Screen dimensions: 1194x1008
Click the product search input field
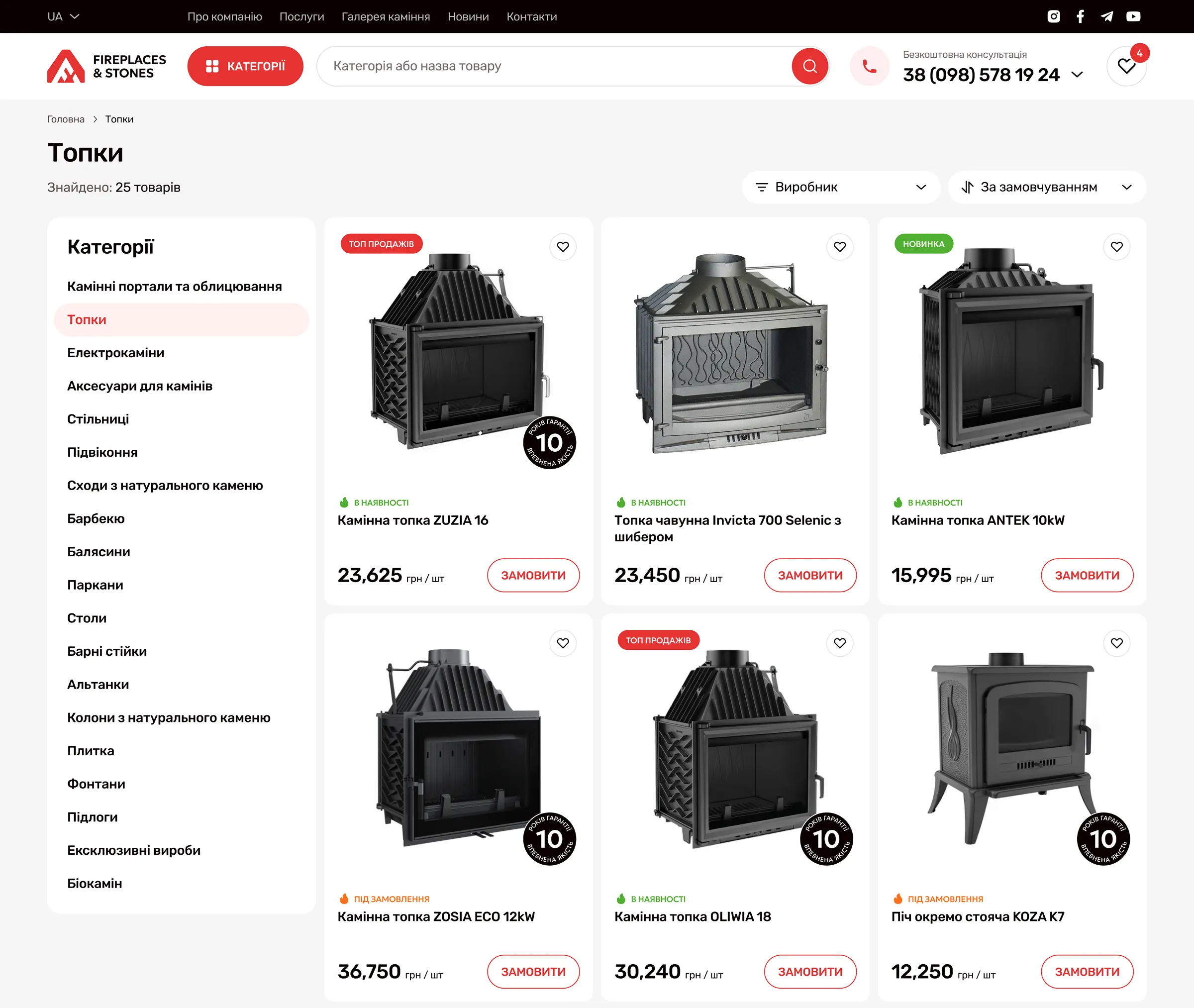tap(554, 66)
